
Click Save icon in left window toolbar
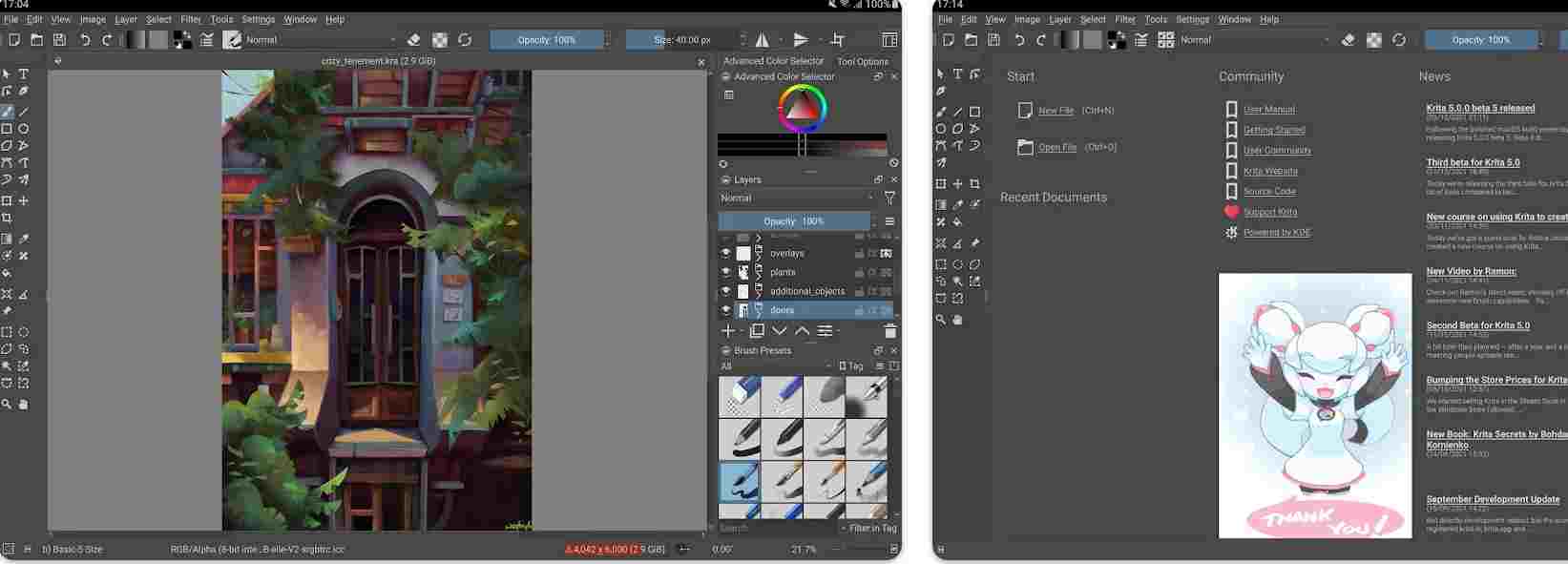point(59,40)
